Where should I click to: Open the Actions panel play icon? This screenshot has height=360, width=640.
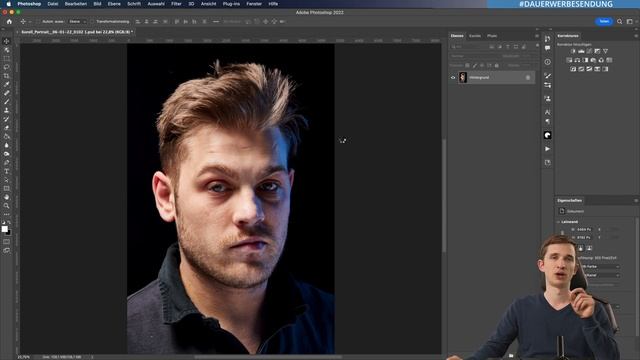coord(547,149)
